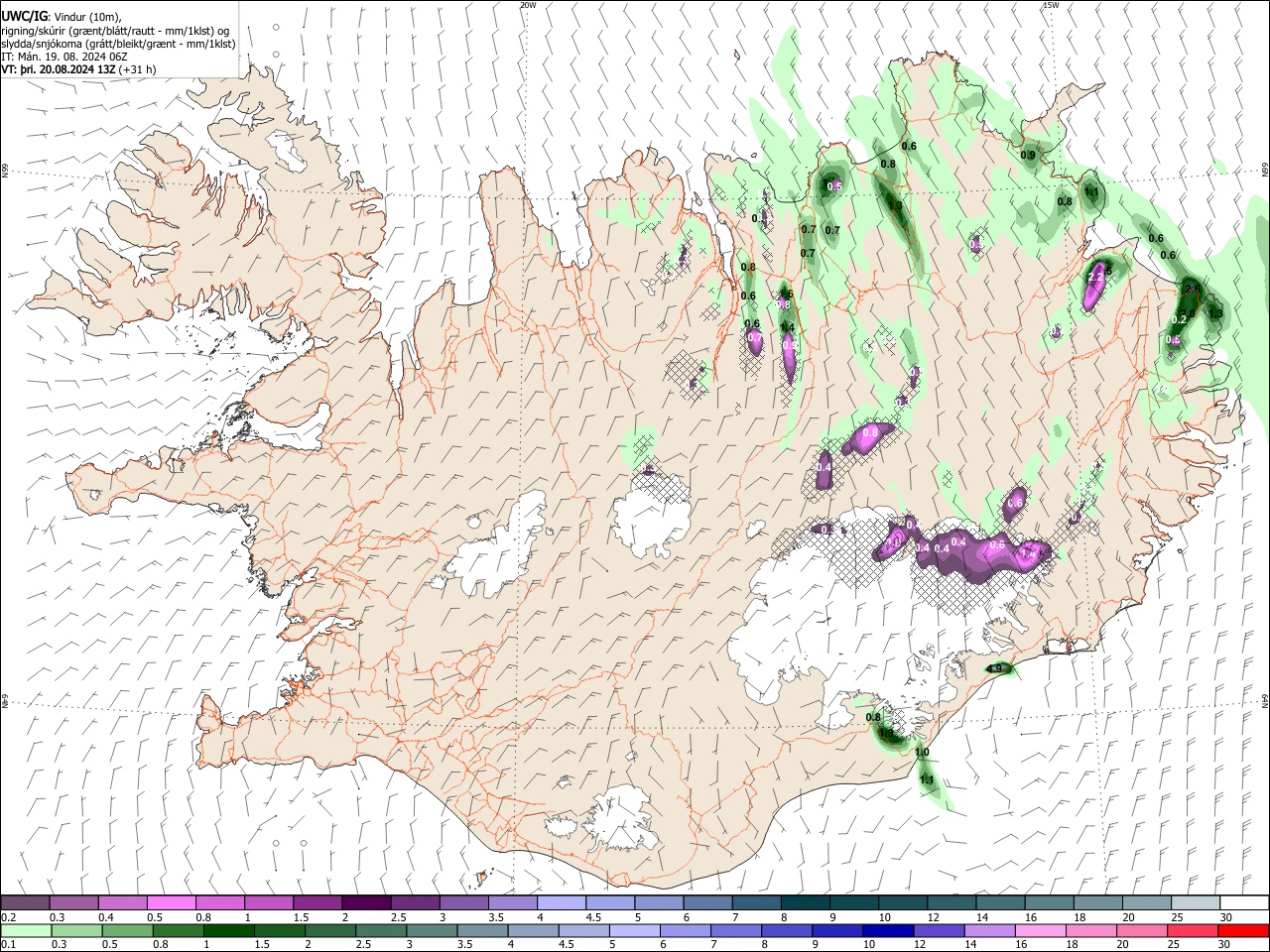Click the palest green 0.1–0.3 rain legend swatch
The height and width of the screenshot is (952, 1270).
click(26, 930)
